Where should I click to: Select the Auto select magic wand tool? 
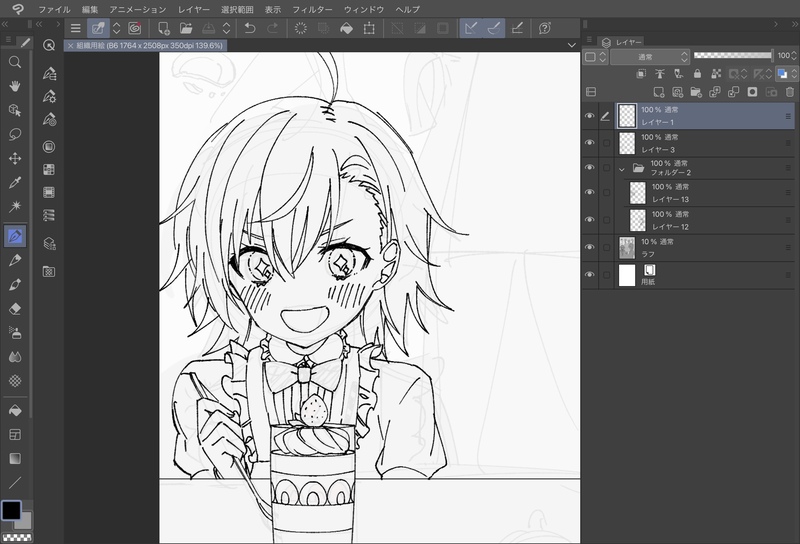(15, 206)
